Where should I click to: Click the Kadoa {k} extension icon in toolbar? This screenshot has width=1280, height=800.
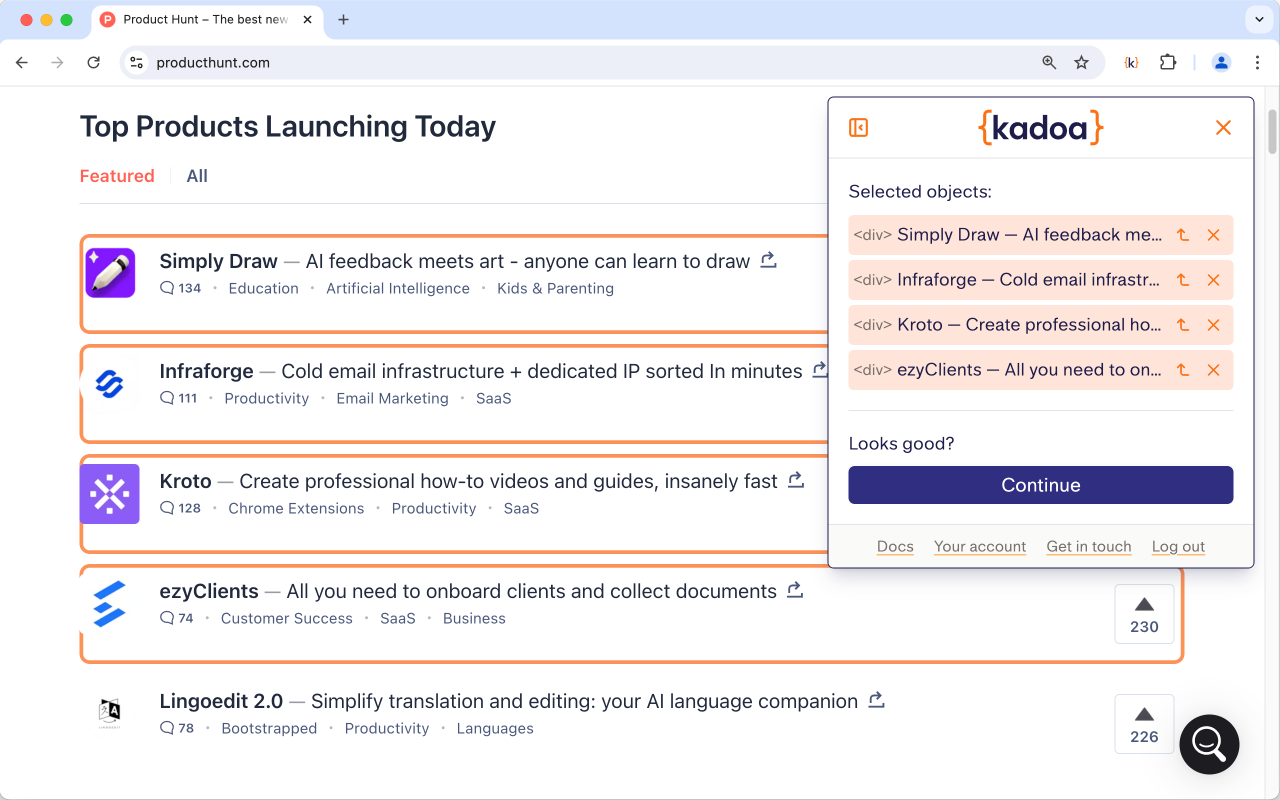click(x=1131, y=62)
